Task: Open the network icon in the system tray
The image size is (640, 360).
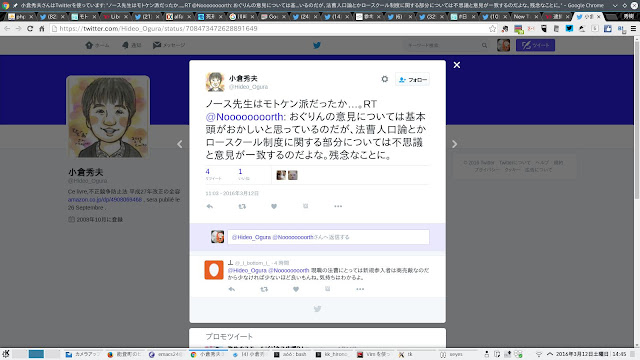Action: 539,354
